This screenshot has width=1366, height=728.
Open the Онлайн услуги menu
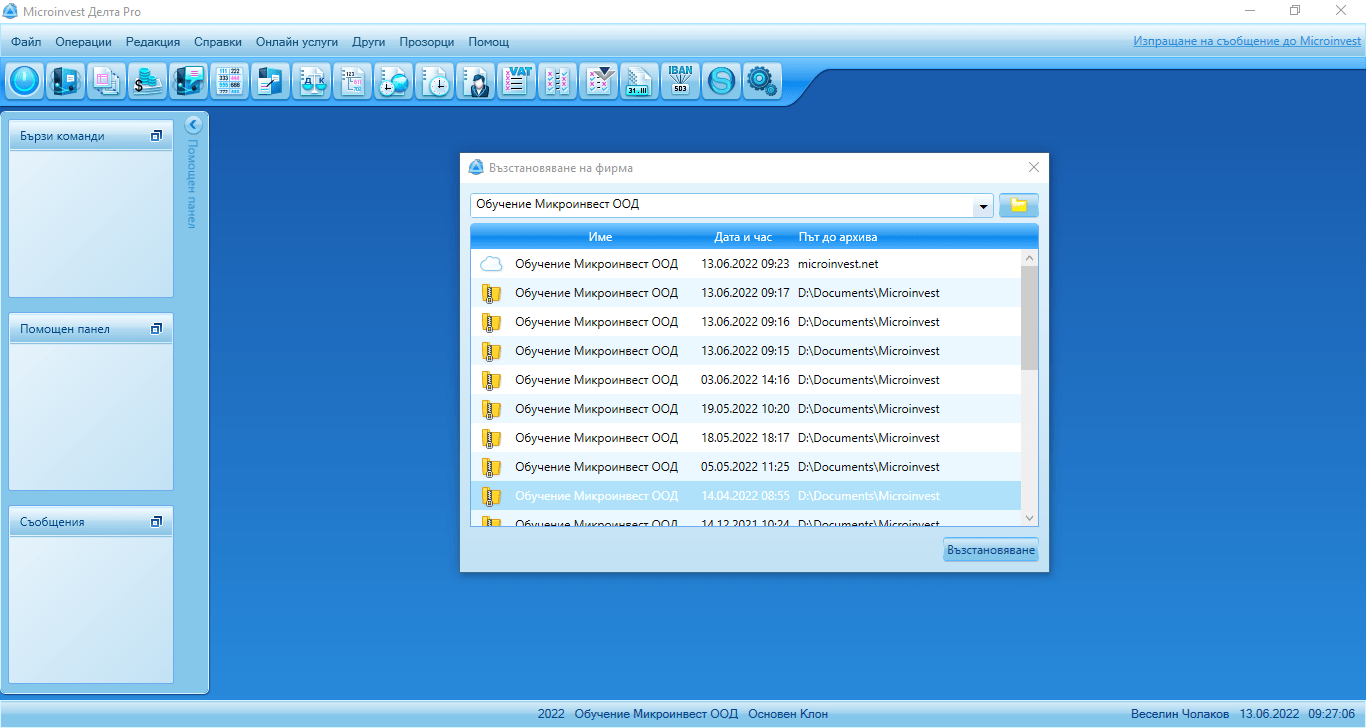(297, 42)
